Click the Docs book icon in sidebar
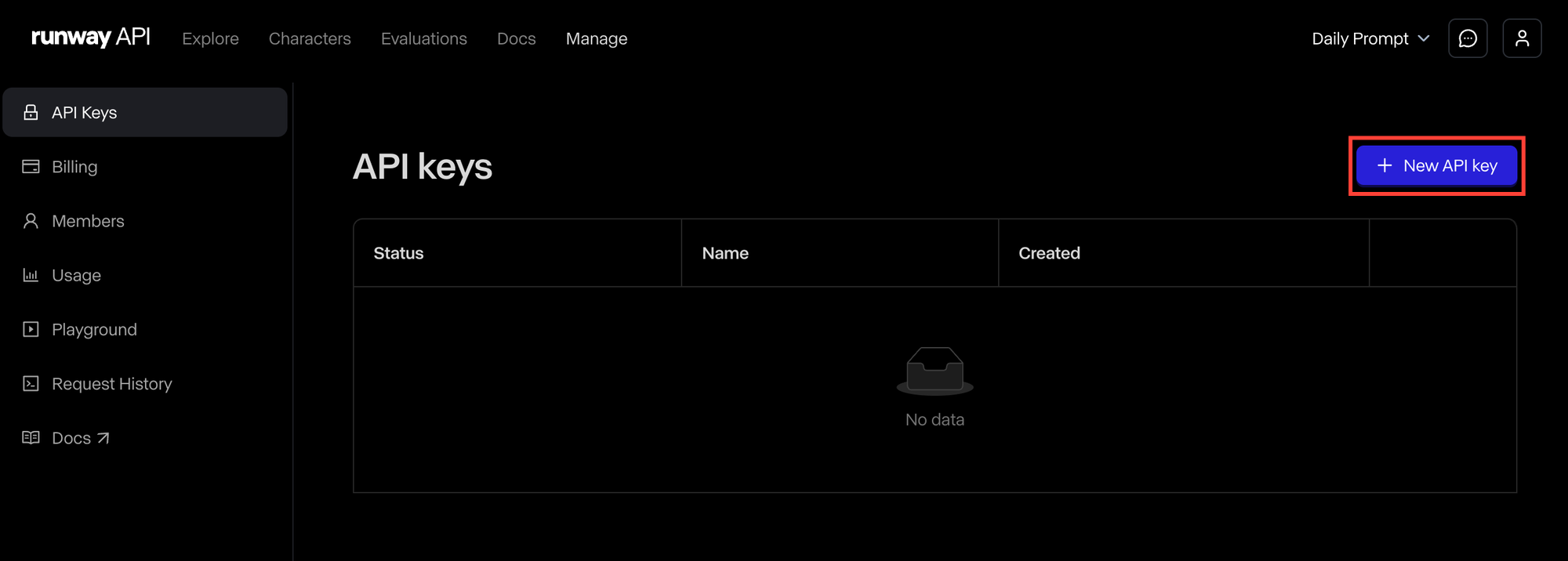This screenshot has width=1568, height=561. (x=31, y=437)
